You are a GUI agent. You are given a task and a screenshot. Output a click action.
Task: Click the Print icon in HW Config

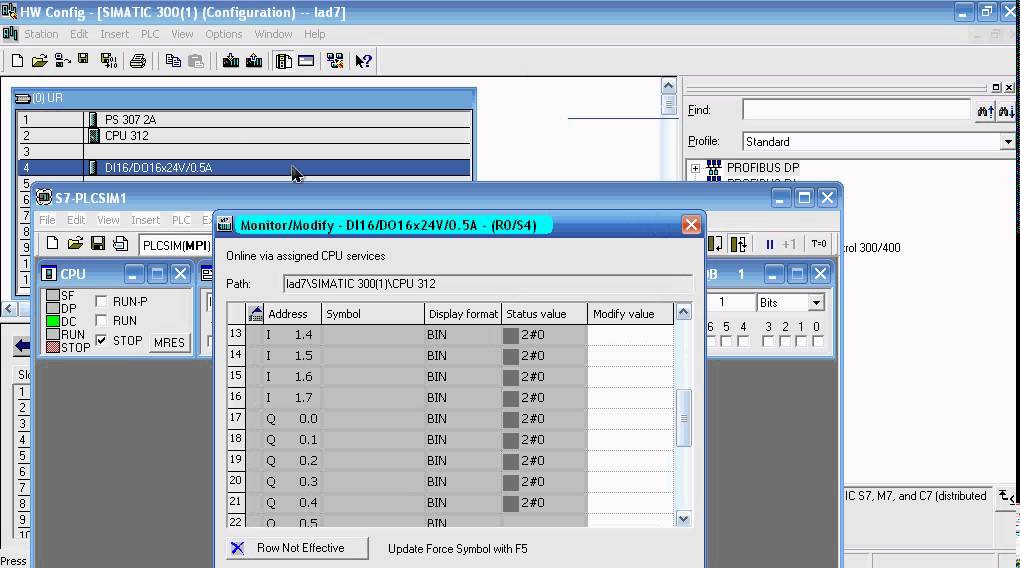click(138, 61)
